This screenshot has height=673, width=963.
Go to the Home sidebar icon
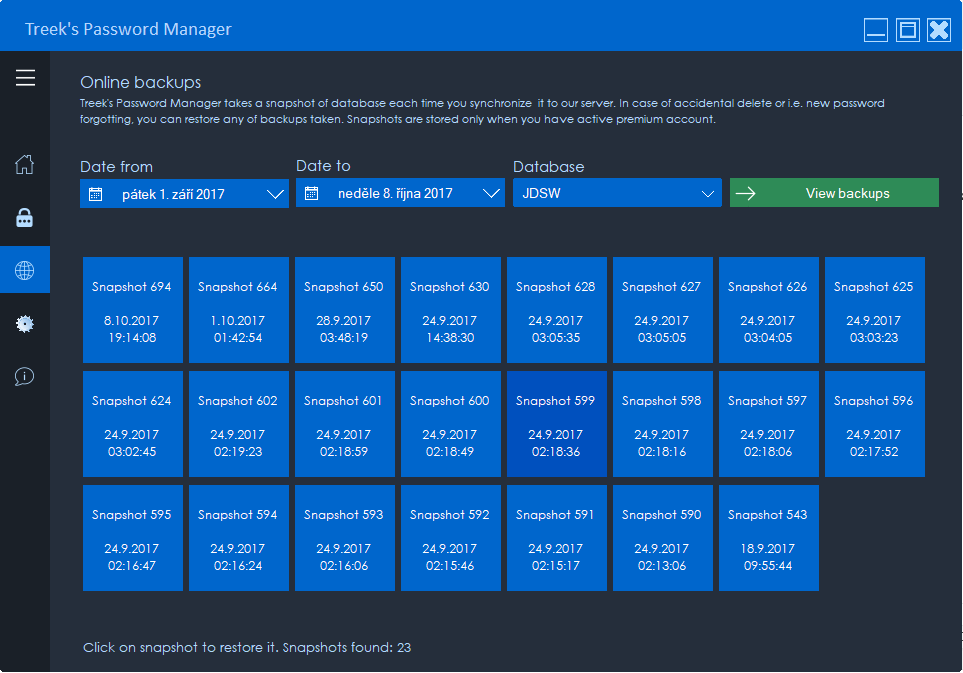tap(25, 165)
